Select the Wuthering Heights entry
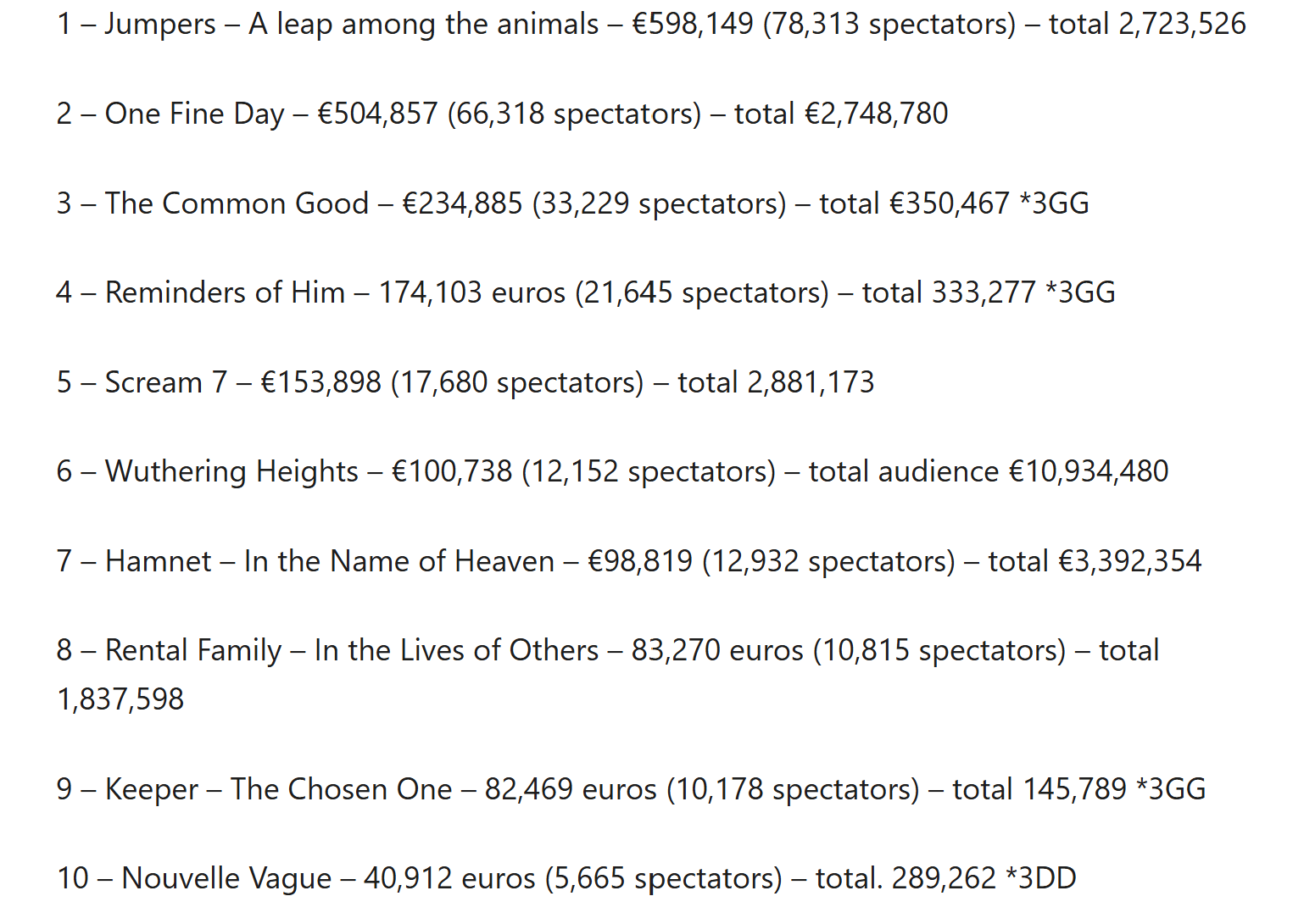The height and width of the screenshot is (924, 1304). coord(231,471)
